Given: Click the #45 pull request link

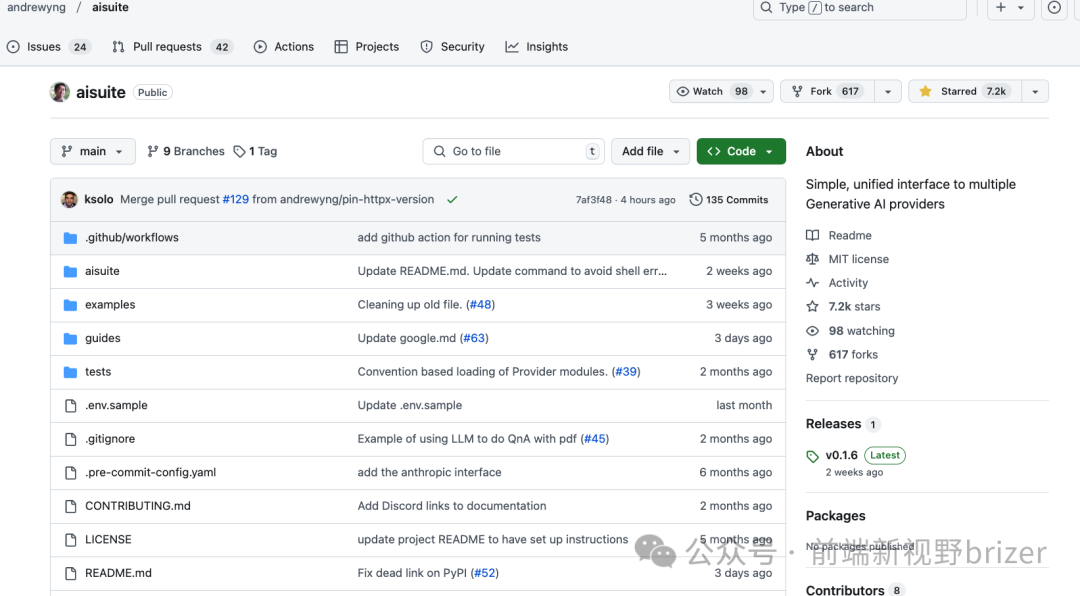Looking at the screenshot, I should tap(595, 439).
